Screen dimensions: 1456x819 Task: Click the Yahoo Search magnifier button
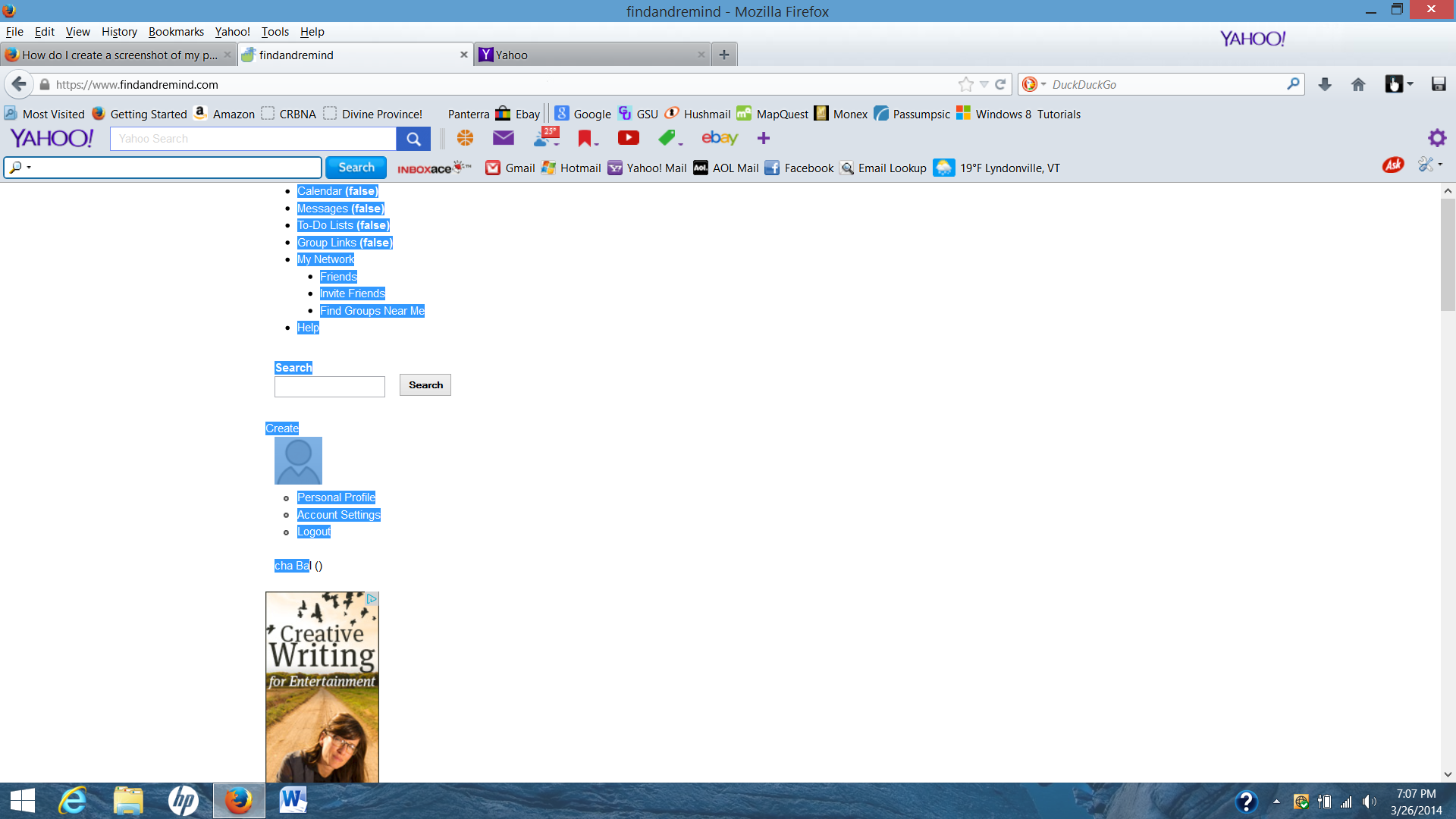[x=413, y=139]
